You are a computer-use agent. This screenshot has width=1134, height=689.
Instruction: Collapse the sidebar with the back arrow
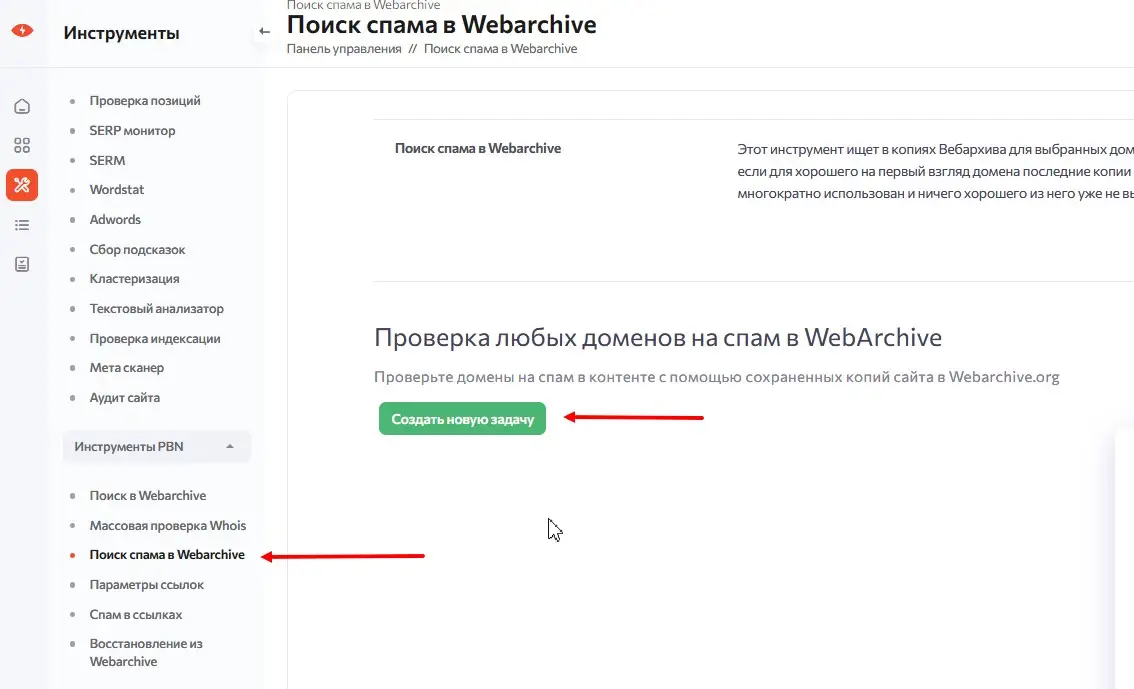pyautogui.click(x=264, y=32)
